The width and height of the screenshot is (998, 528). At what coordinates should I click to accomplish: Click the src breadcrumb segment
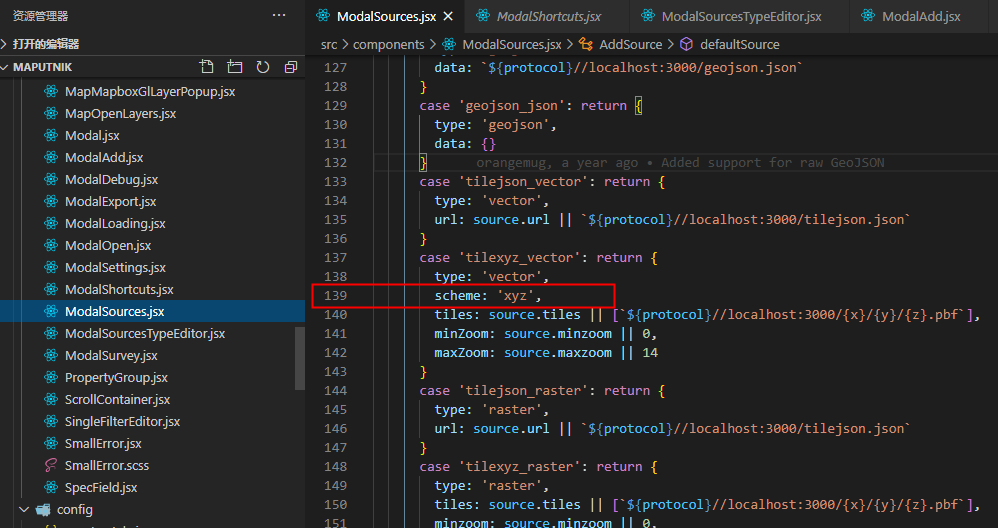328,45
